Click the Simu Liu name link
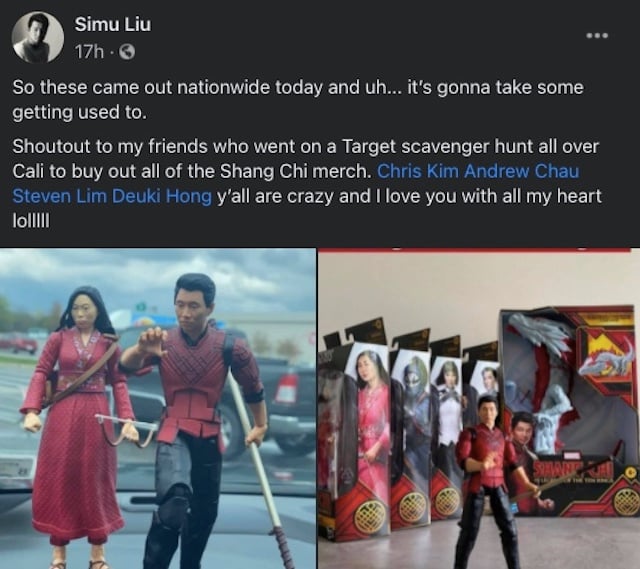The width and height of the screenshot is (640, 569). click(113, 24)
